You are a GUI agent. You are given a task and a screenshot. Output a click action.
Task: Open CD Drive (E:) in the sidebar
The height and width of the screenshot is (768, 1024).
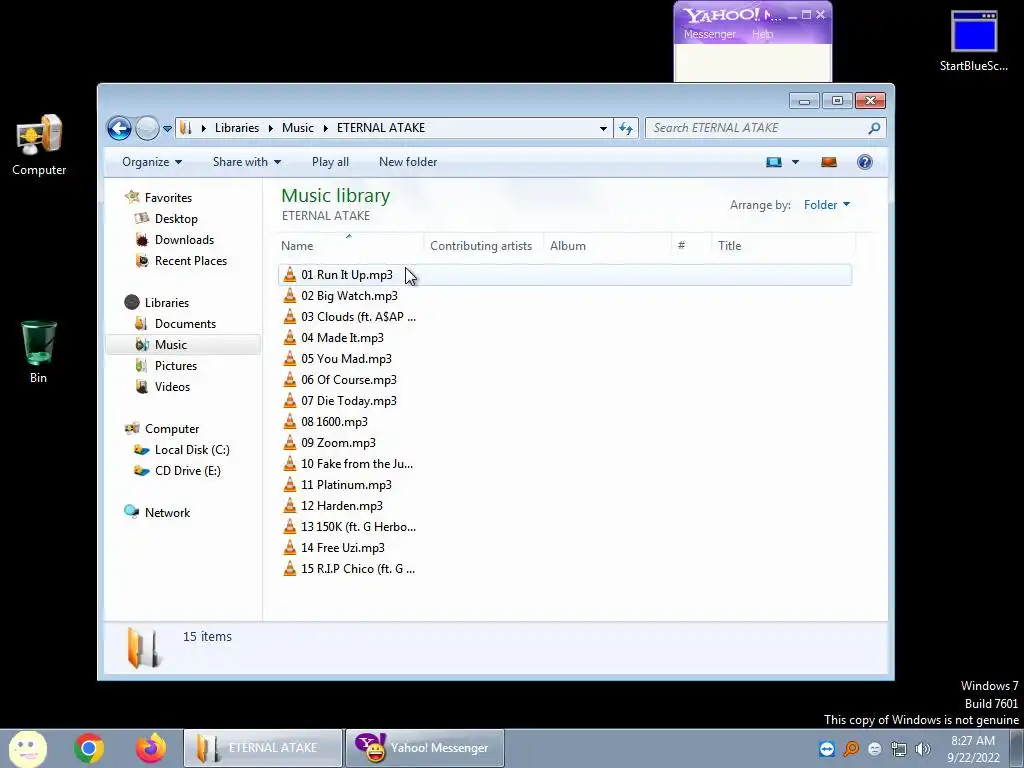pyautogui.click(x=187, y=471)
